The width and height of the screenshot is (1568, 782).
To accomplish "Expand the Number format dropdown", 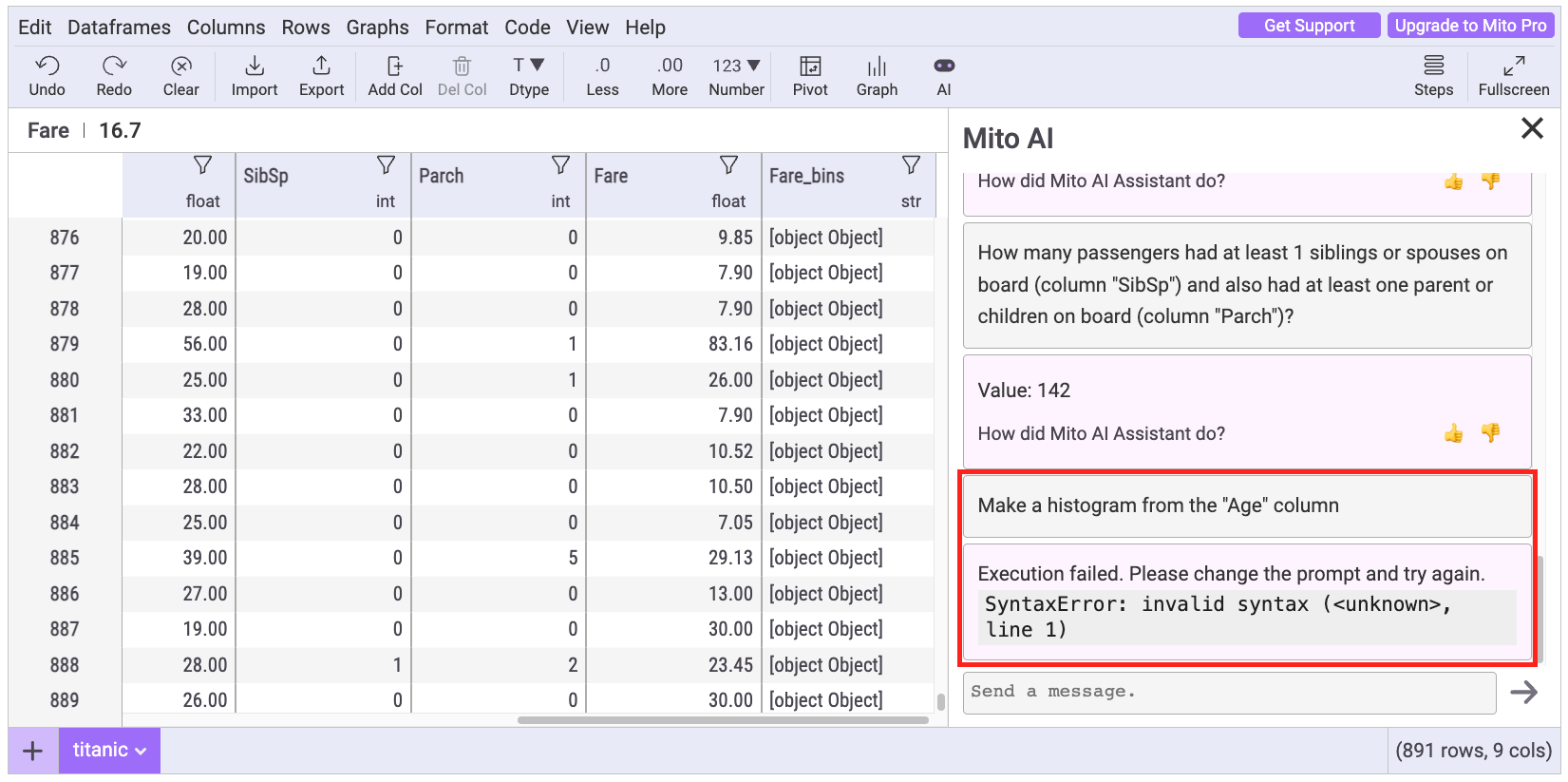I will point(736,67).
